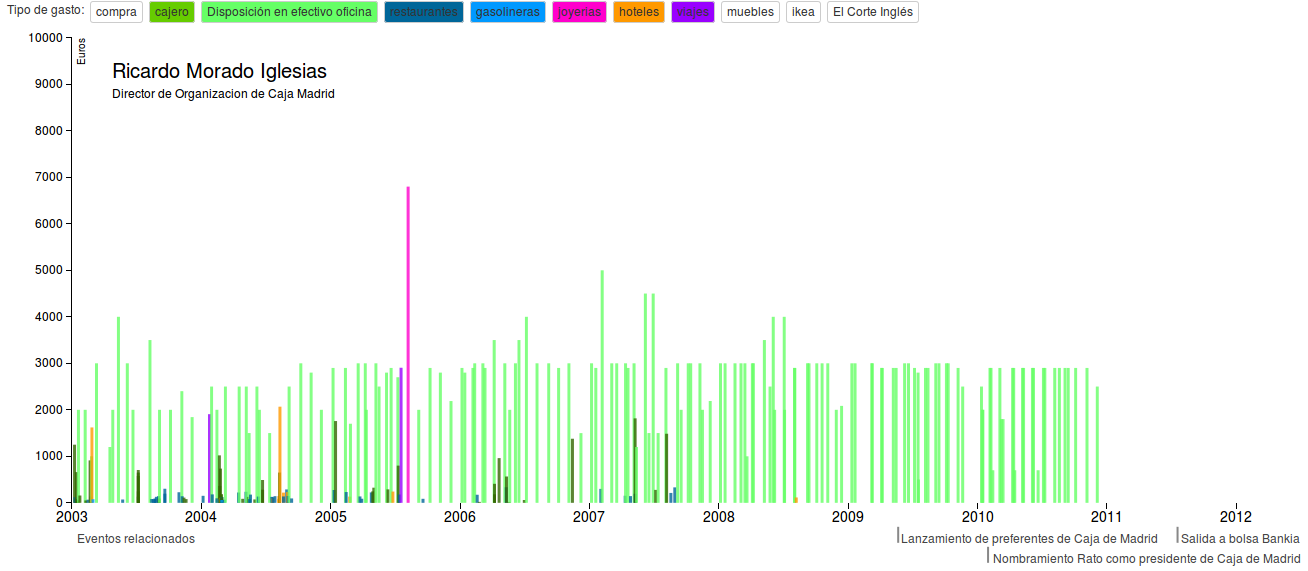Click the 2008 year label on axis
The image size is (1308, 571).
[718, 517]
